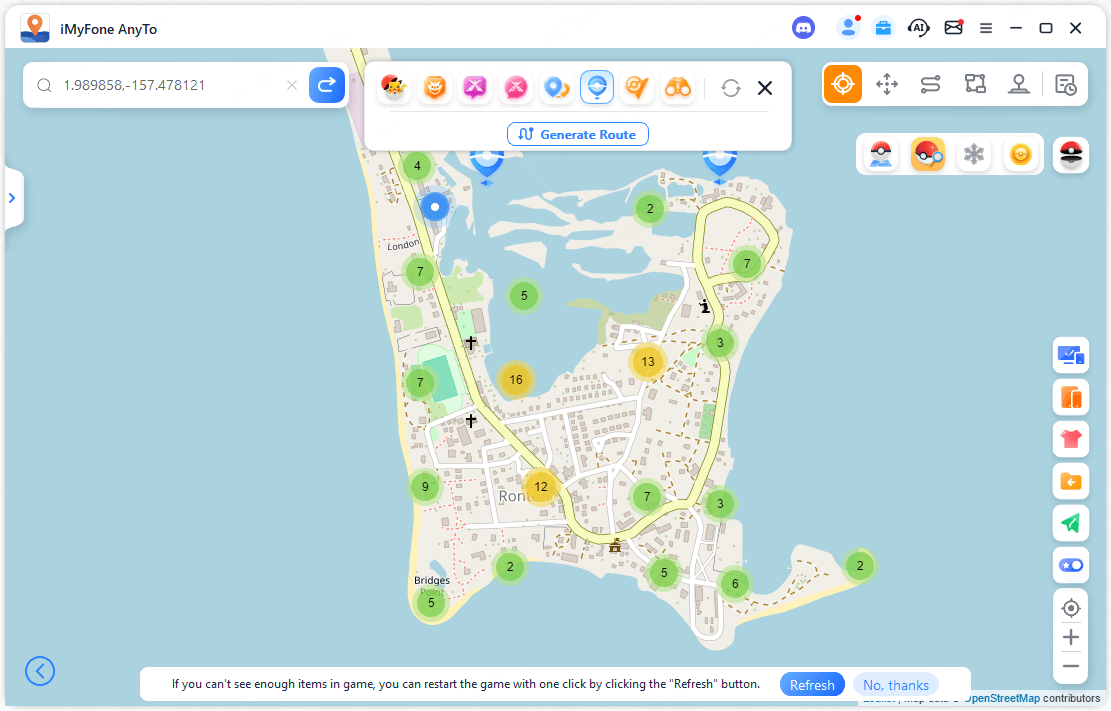Click the gold Pokecoin icon
Screen dimensions: 1111x711
tap(1020, 155)
